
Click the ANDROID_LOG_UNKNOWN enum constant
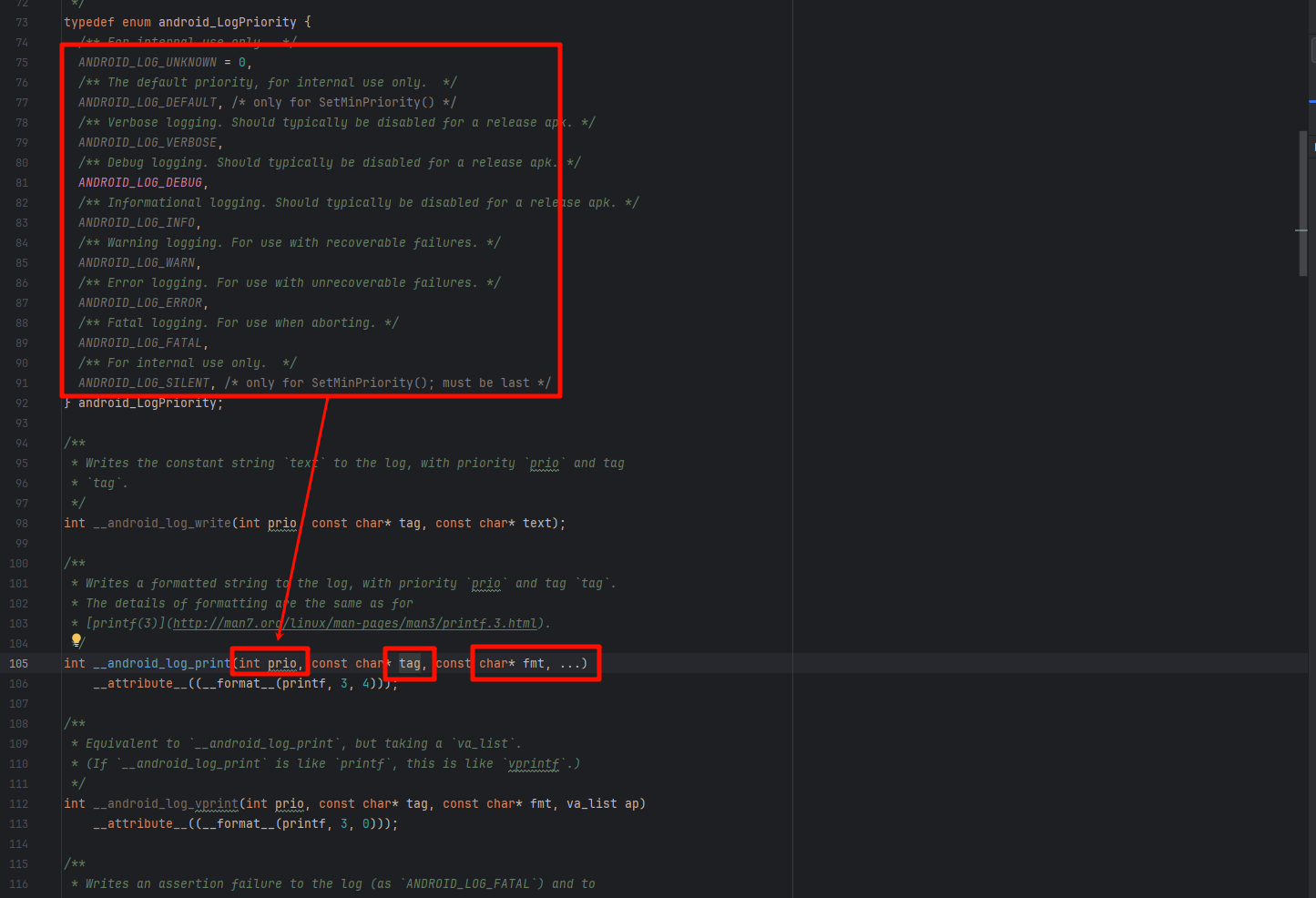pyautogui.click(x=148, y=63)
